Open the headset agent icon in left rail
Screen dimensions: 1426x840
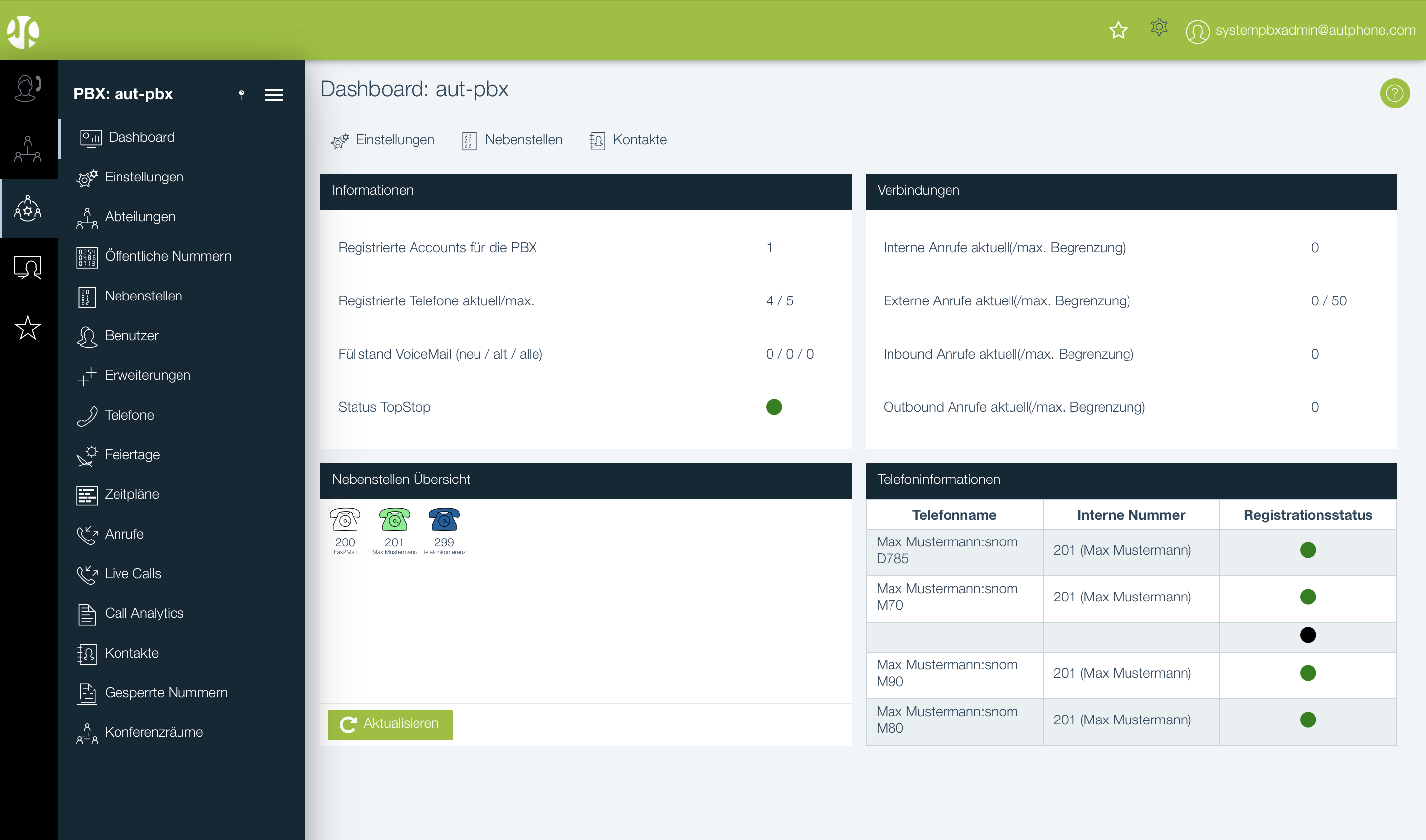[x=28, y=88]
